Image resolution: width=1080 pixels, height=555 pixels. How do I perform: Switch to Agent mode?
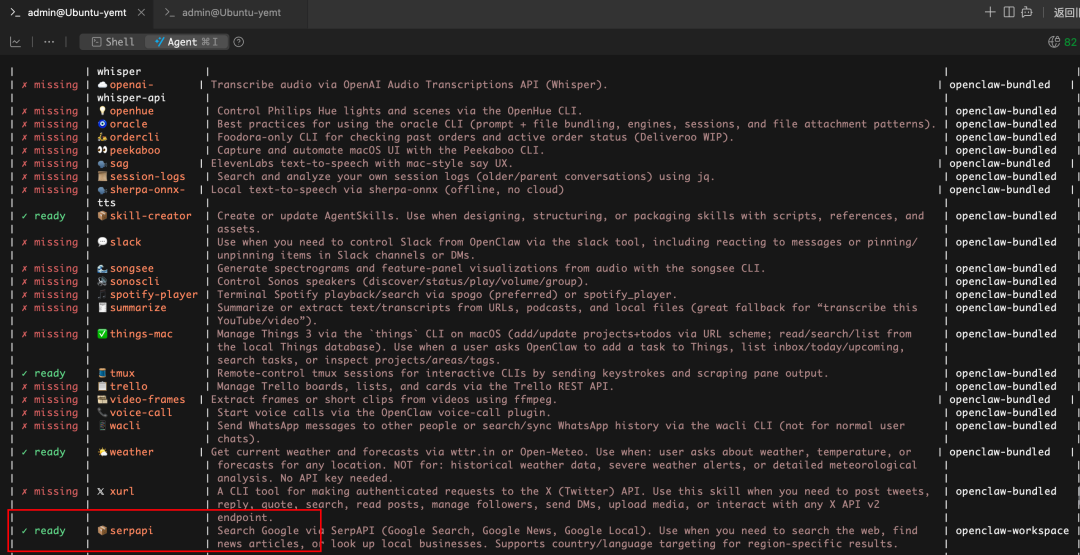click(x=186, y=42)
